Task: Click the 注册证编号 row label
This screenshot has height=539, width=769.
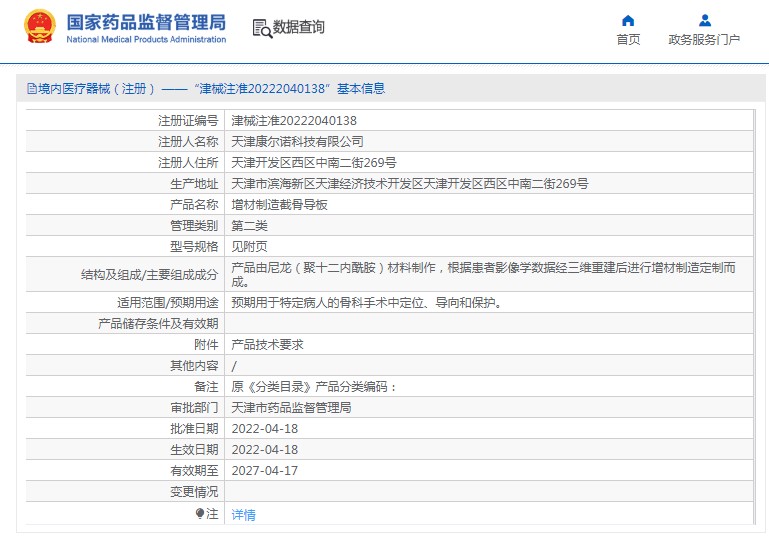Action: [x=188, y=121]
